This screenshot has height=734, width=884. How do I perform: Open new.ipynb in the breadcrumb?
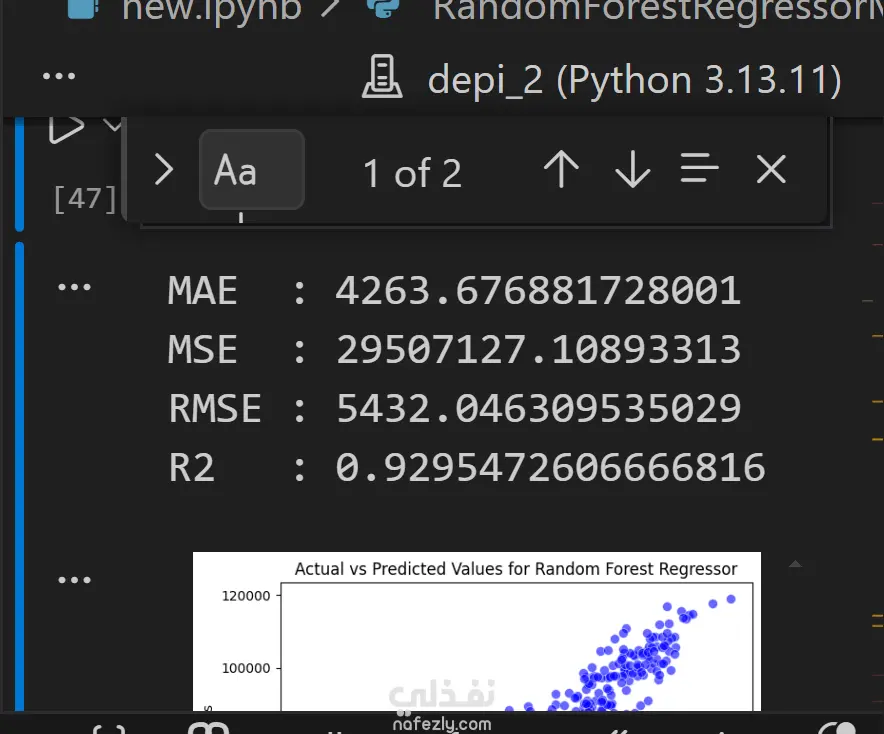click(211, 10)
